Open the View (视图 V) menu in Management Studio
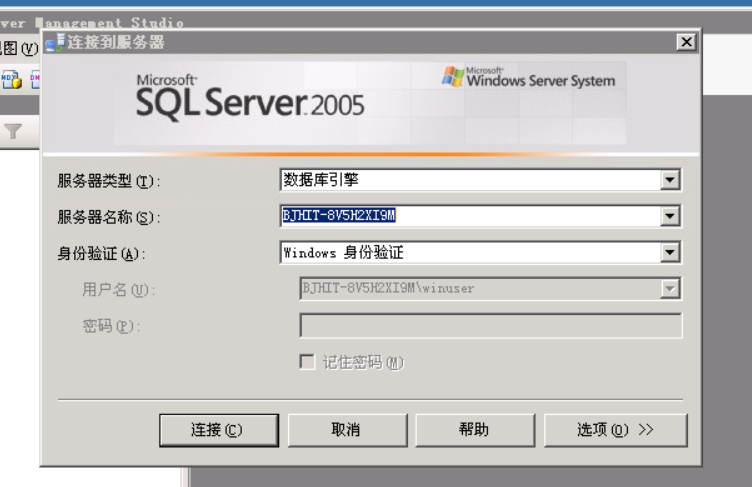 tap(18, 48)
